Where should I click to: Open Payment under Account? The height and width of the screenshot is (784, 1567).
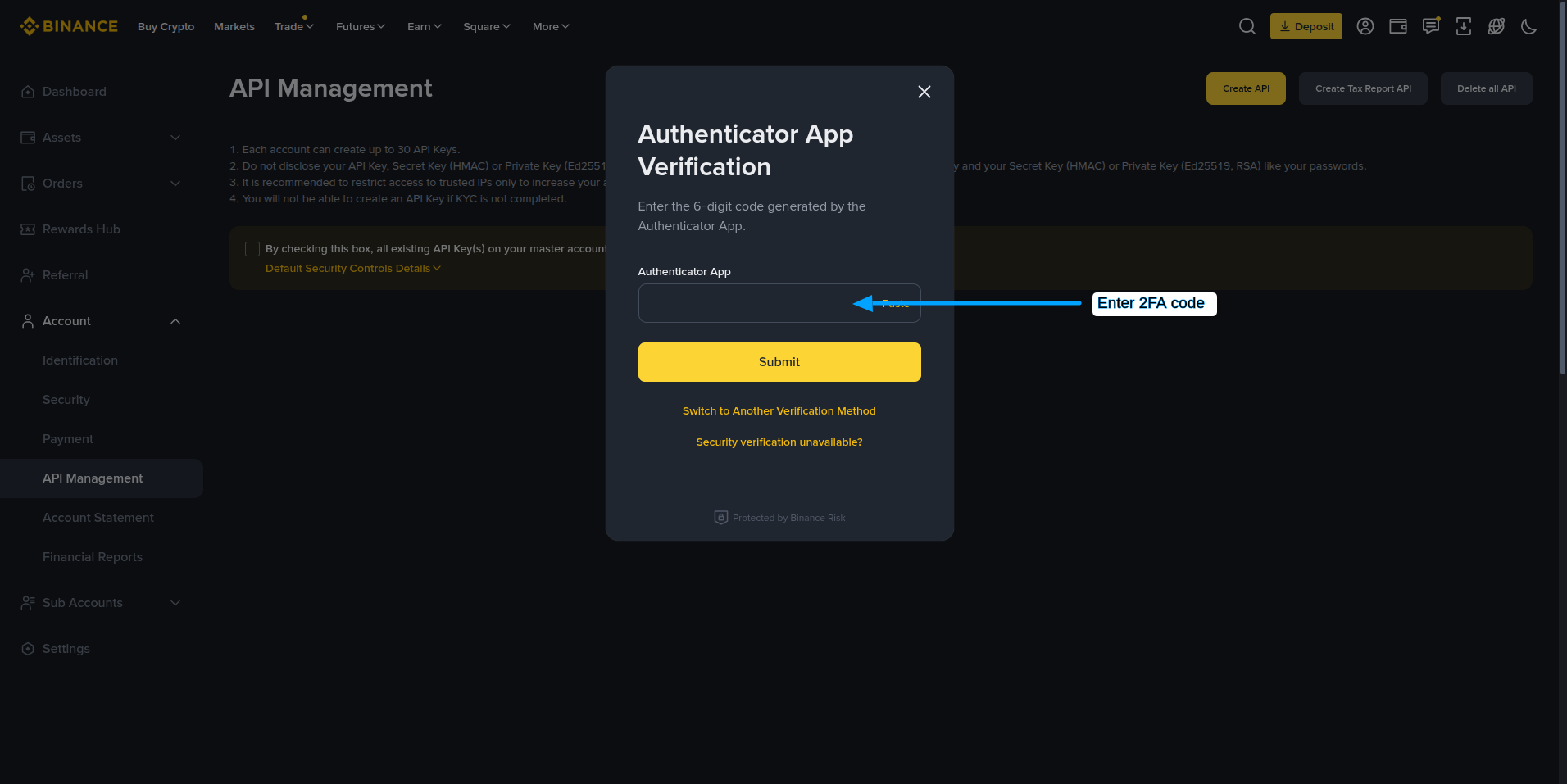point(68,439)
